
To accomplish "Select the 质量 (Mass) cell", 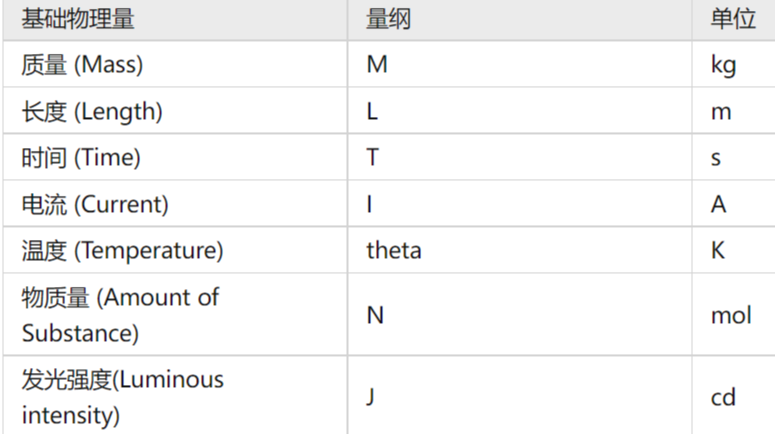I will (x=83, y=65).
